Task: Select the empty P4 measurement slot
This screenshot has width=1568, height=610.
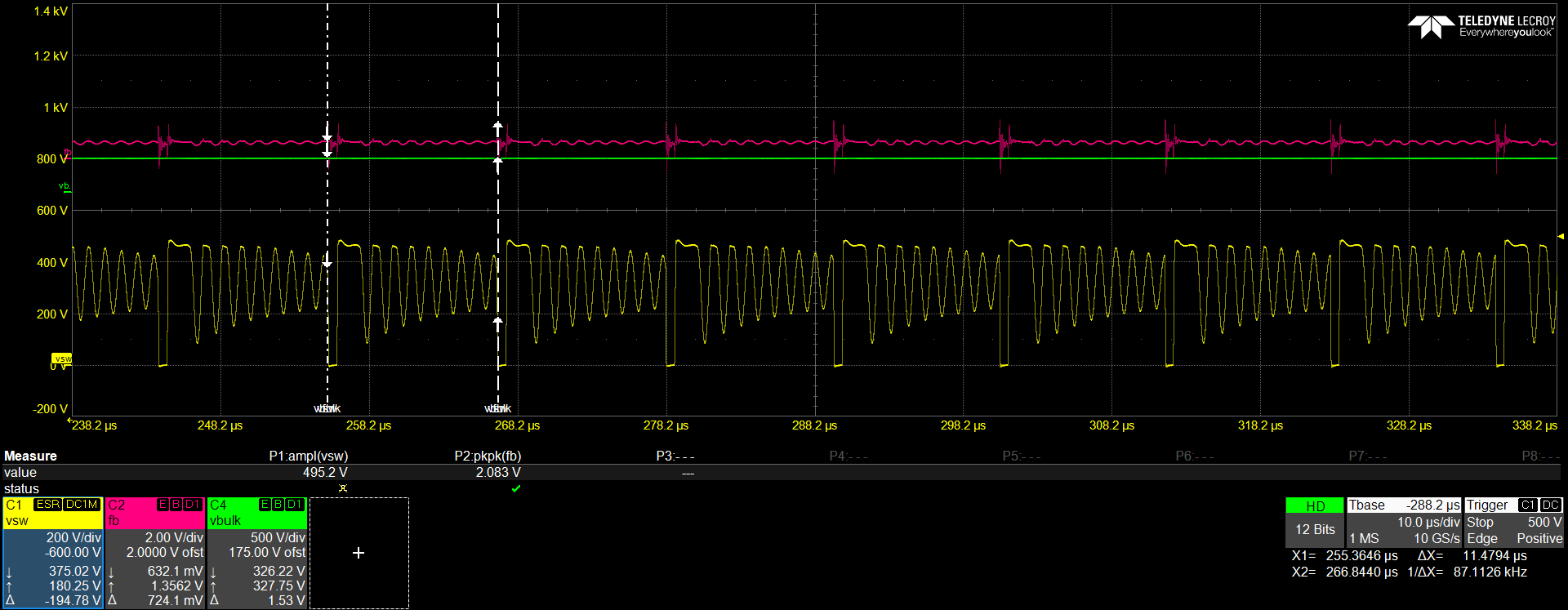Action: coord(849,456)
